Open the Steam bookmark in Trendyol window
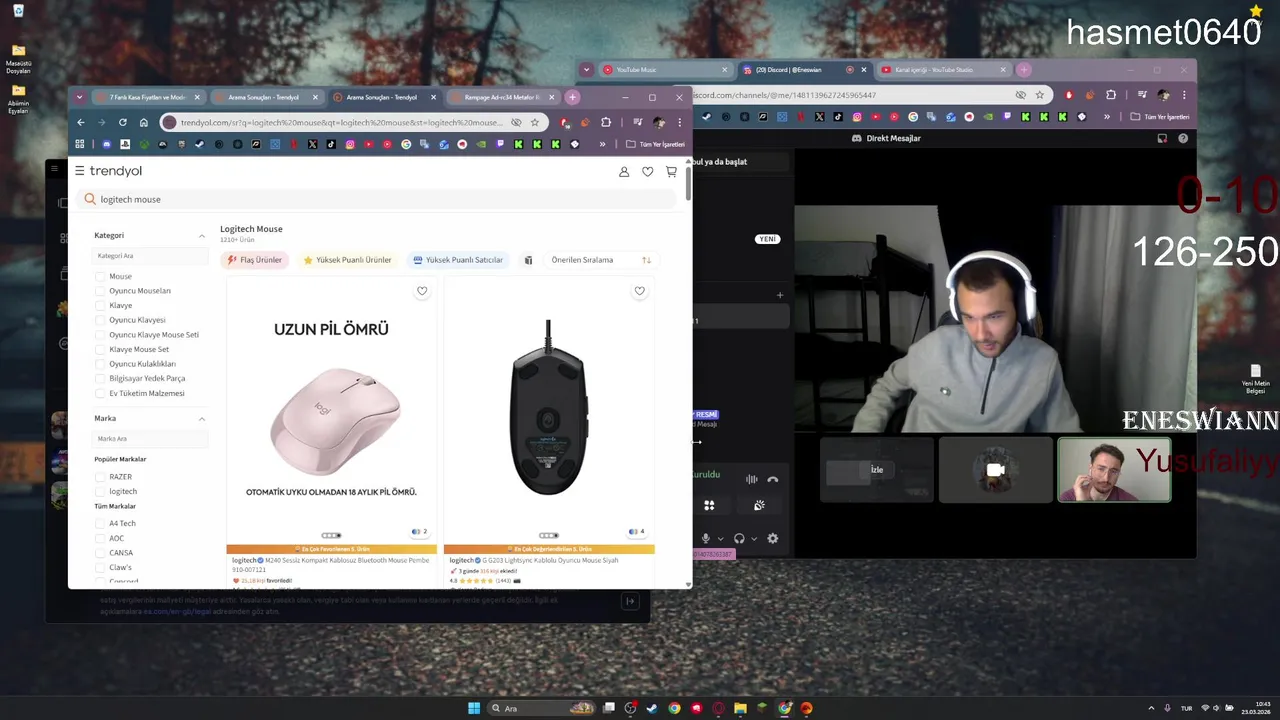 200,144
